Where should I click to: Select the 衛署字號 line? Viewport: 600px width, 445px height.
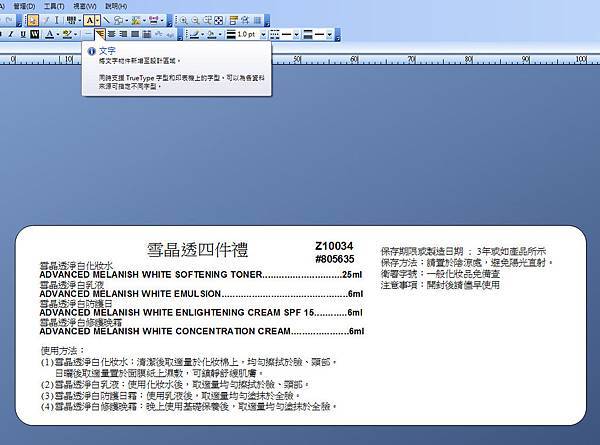[x=440, y=274]
